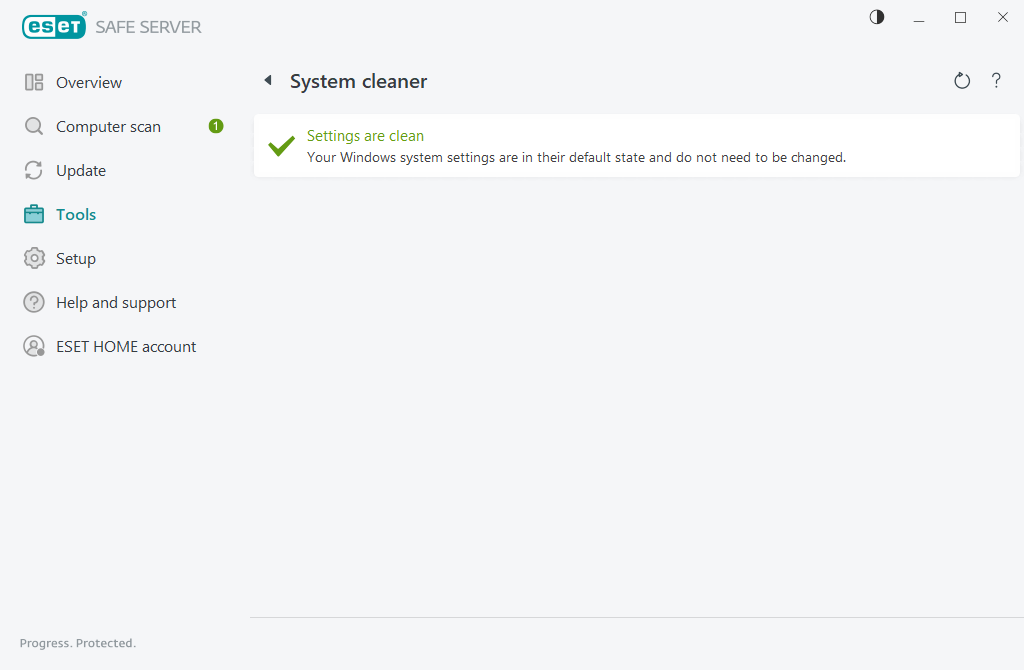The image size is (1024, 670).
Task: Refresh the System cleaner results
Action: (x=961, y=80)
